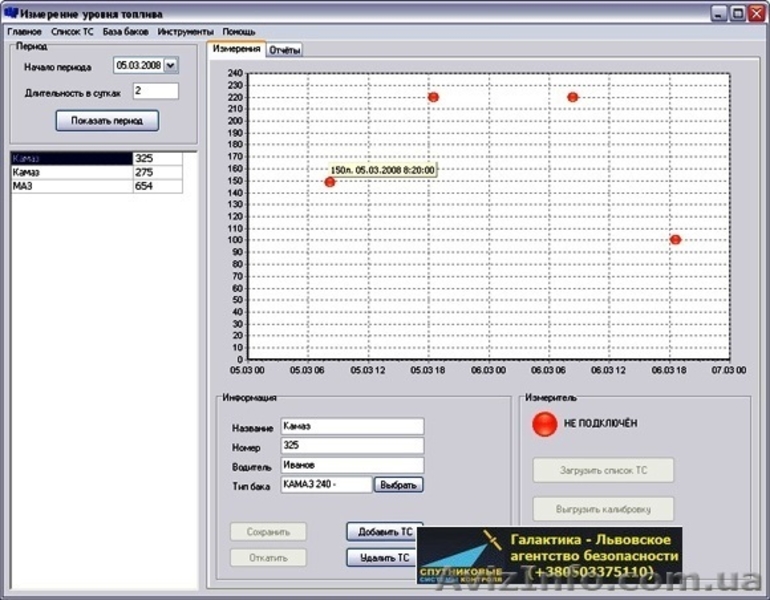The width and height of the screenshot is (770, 600).
Task: Switch to the 'Отчёты' tab
Action: 285,50
